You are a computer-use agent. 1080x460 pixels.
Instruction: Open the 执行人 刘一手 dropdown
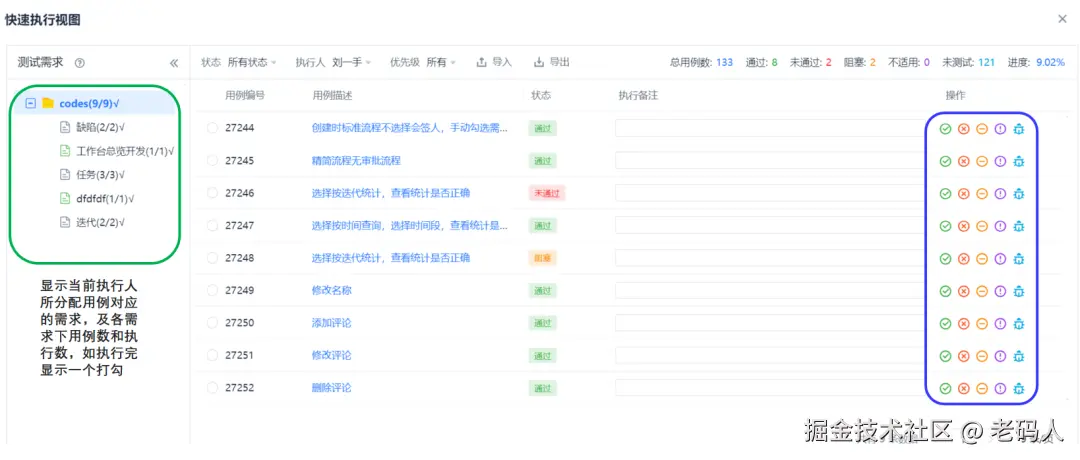pyautogui.click(x=351, y=63)
